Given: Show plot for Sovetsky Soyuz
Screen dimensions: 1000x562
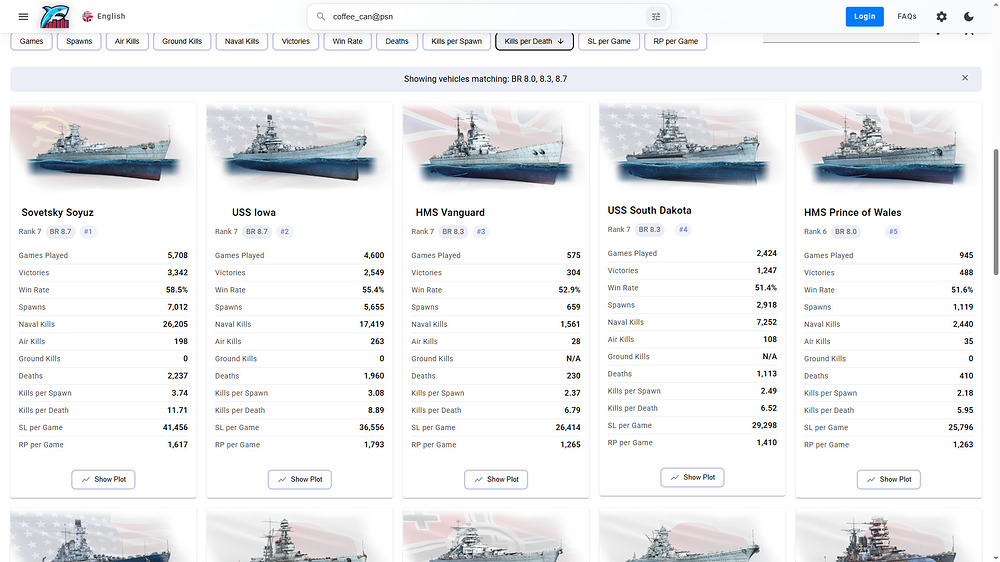Looking at the screenshot, I should [103, 479].
